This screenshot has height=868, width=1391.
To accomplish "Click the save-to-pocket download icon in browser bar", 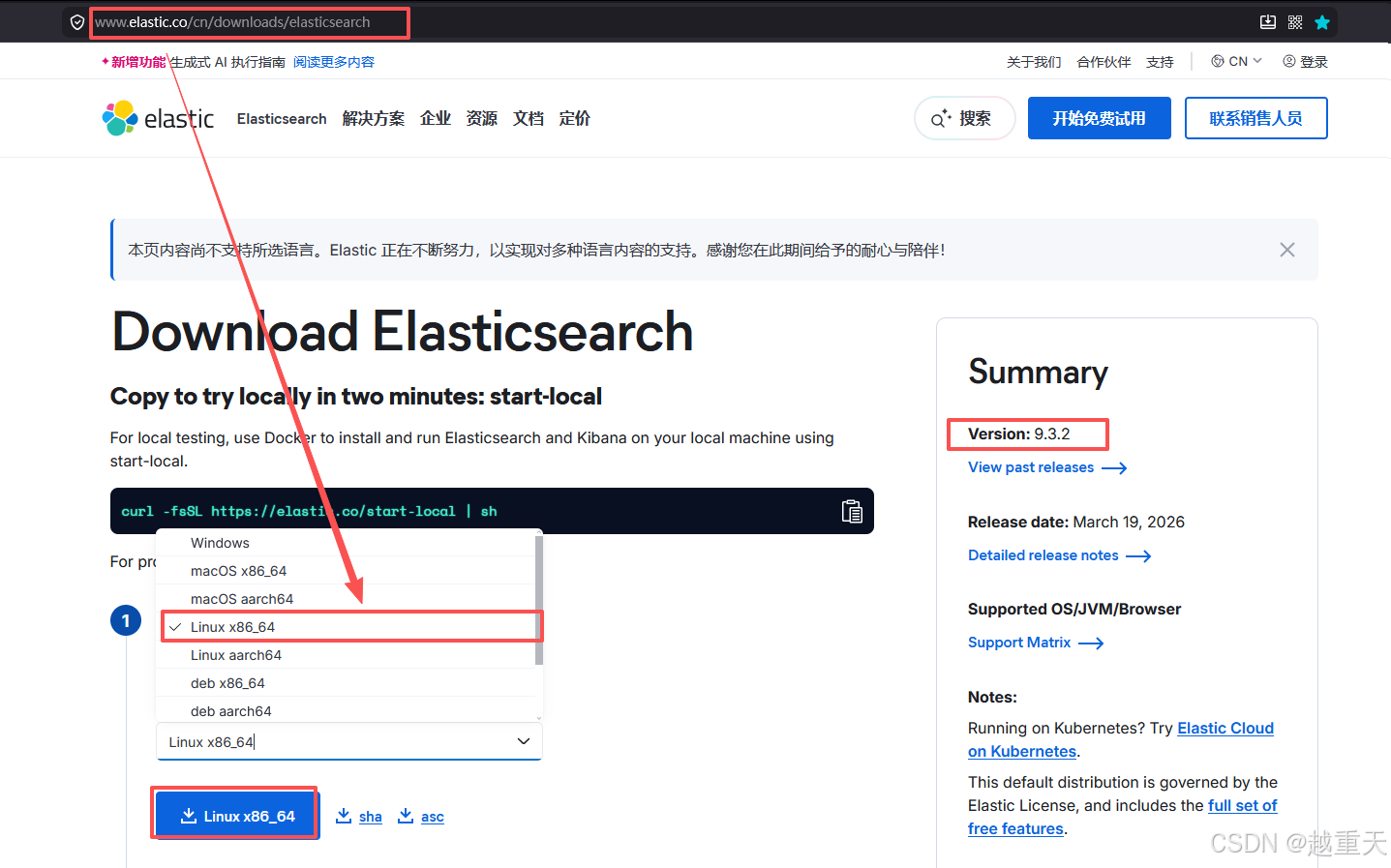I will (1267, 22).
